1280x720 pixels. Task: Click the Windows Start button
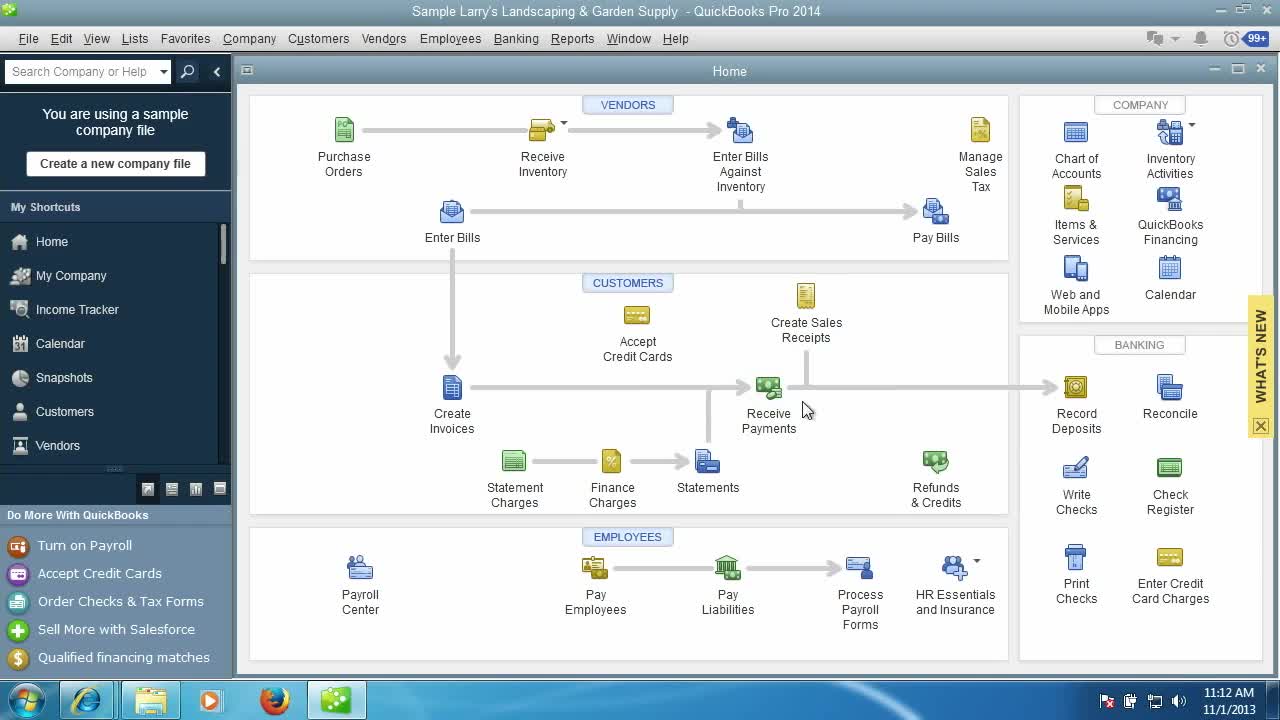(x=27, y=700)
